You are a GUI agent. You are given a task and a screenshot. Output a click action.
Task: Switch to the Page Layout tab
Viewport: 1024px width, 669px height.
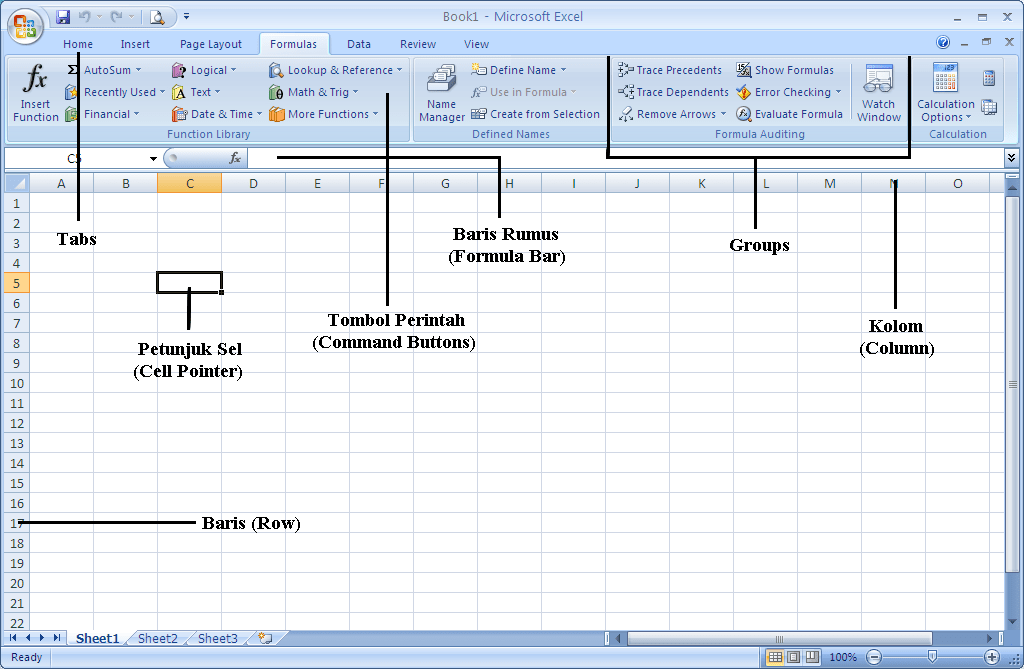[x=211, y=44]
